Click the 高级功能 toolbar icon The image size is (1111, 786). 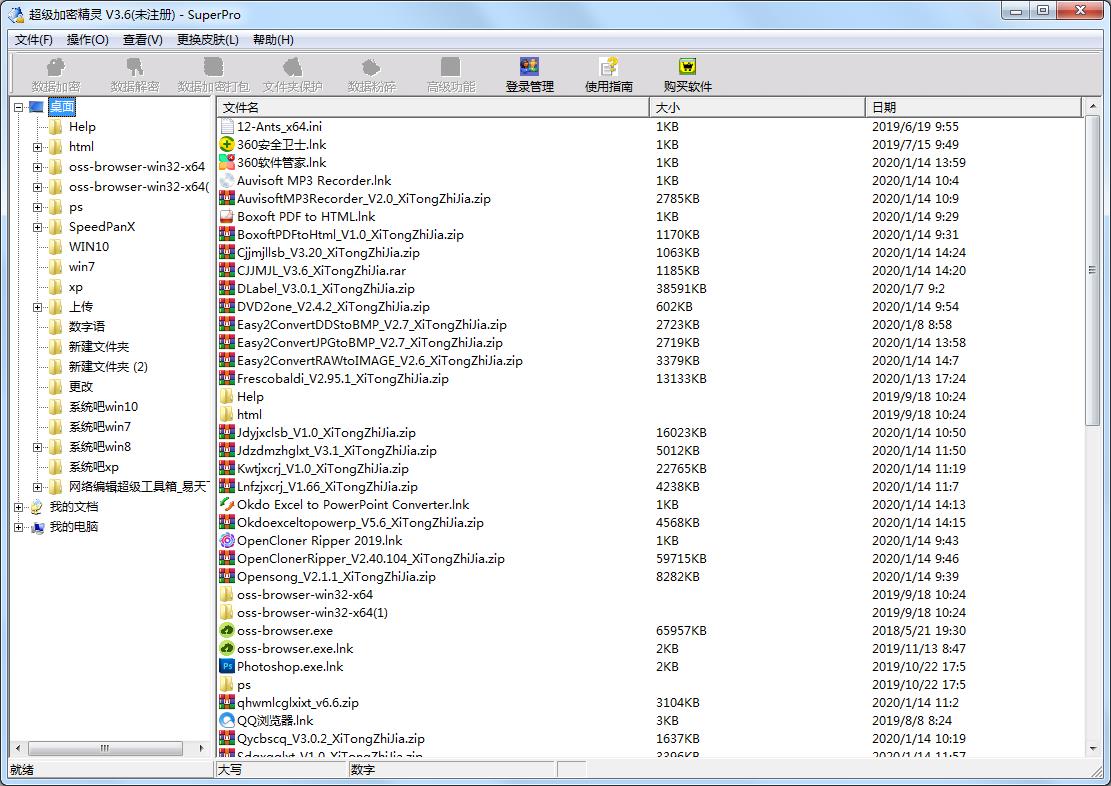pos(451,67)
